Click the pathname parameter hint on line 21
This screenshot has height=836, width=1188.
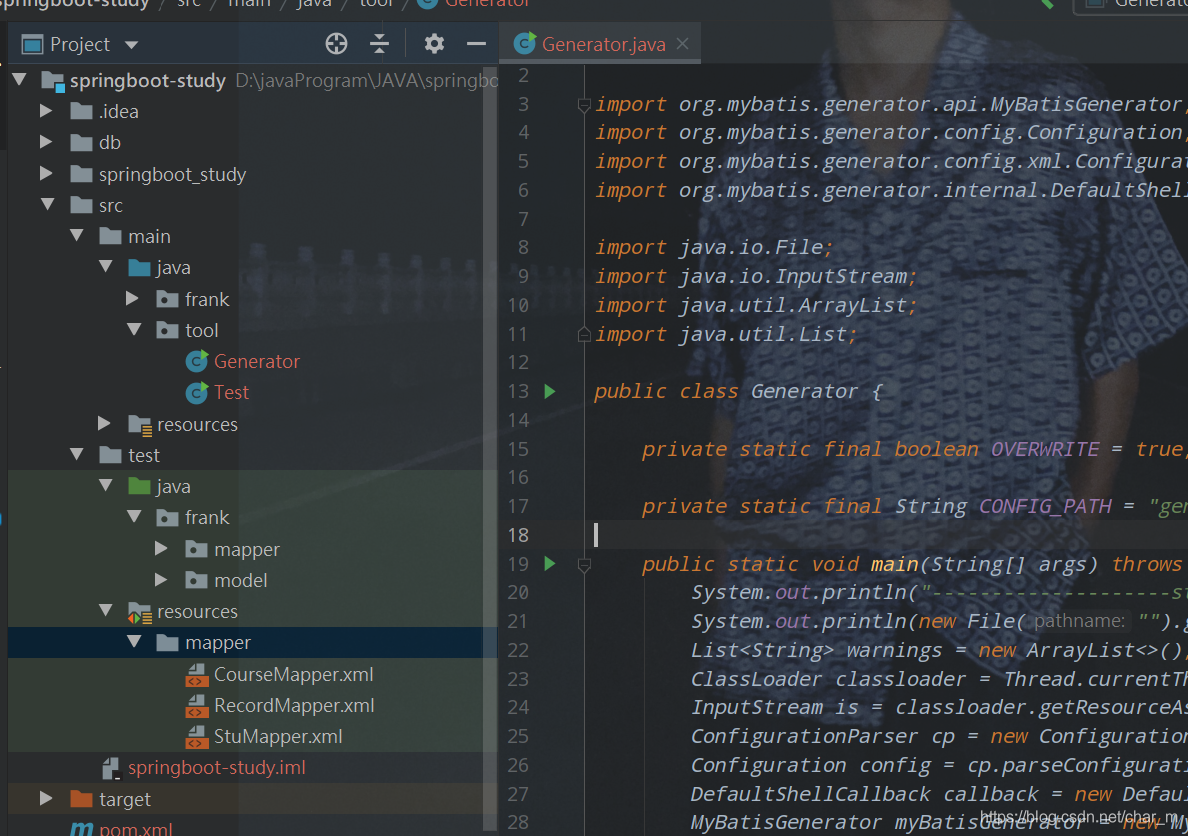coord(1079,622)
